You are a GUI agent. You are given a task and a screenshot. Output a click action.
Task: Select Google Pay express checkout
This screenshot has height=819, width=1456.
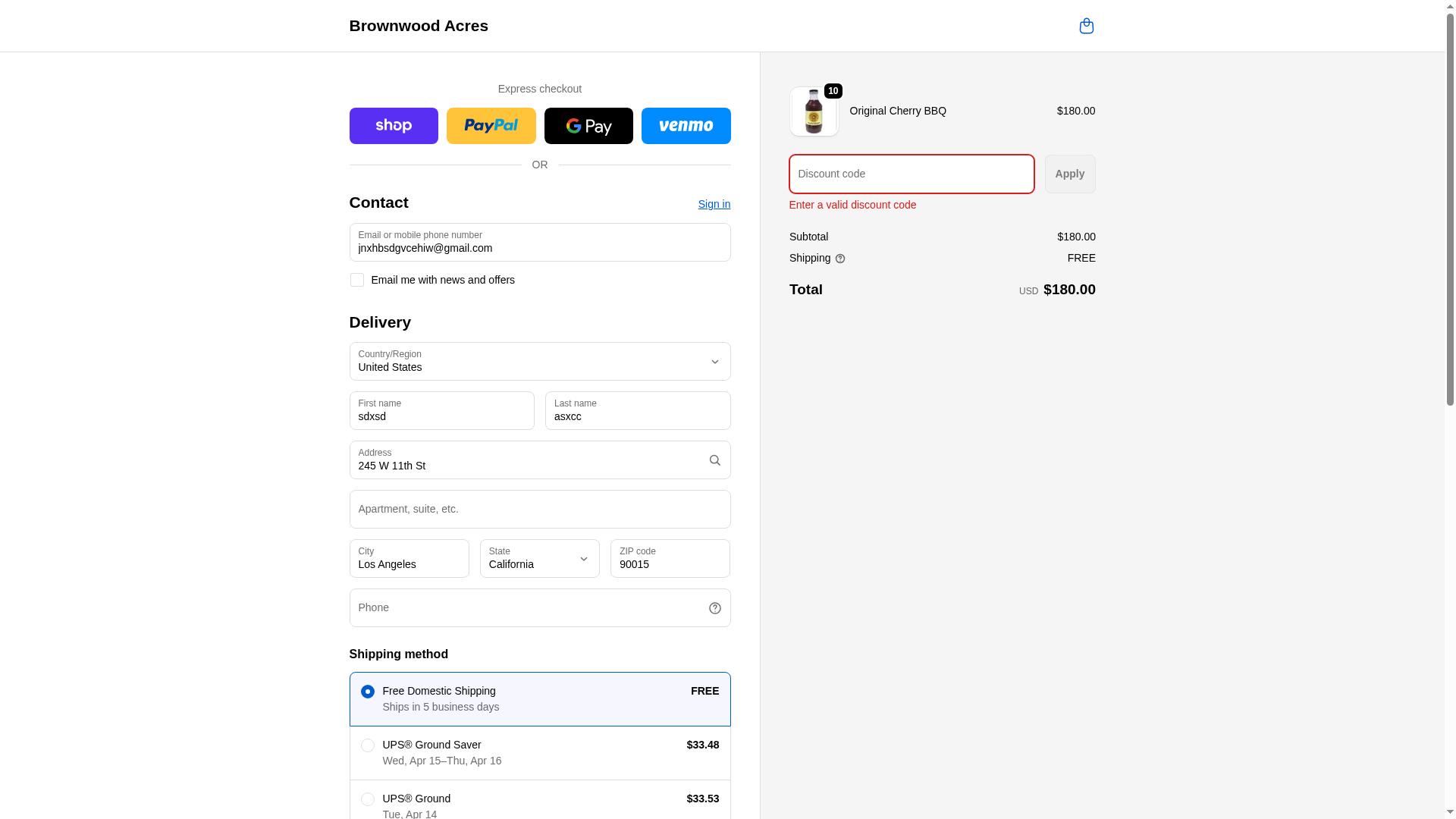(x=588, y=126)
